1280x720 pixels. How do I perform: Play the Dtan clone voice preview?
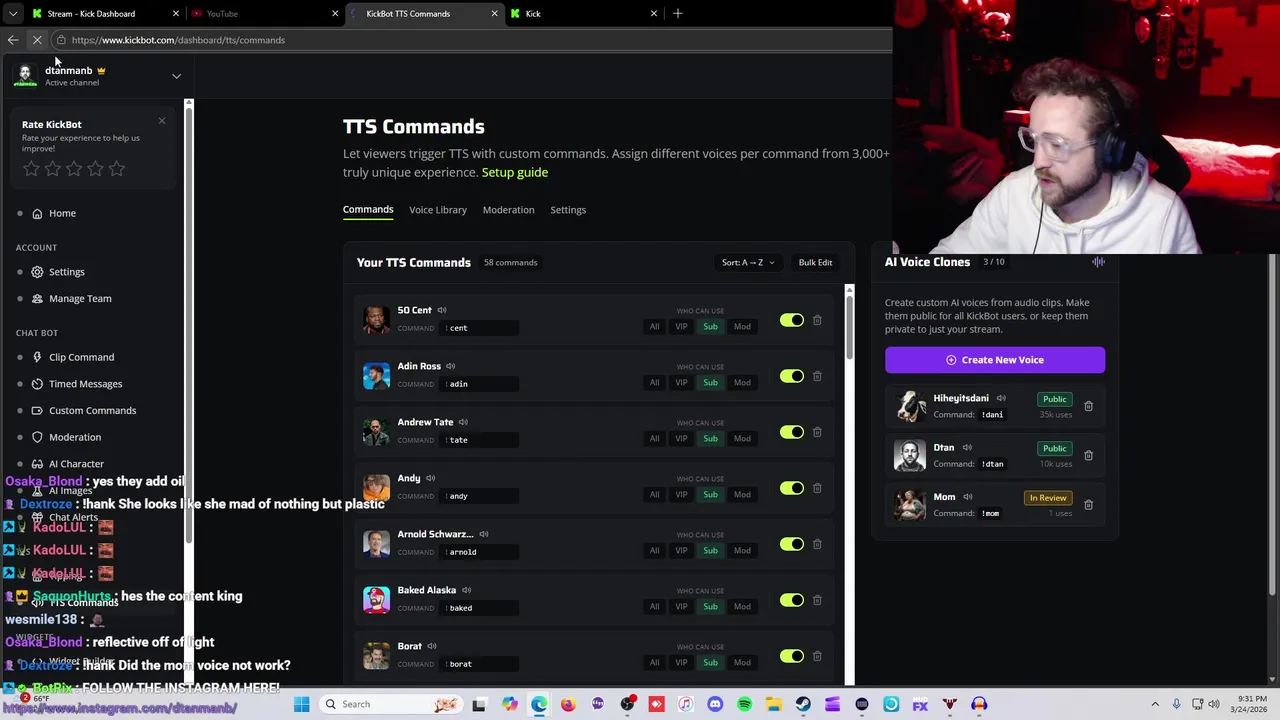tap(967, 448)
